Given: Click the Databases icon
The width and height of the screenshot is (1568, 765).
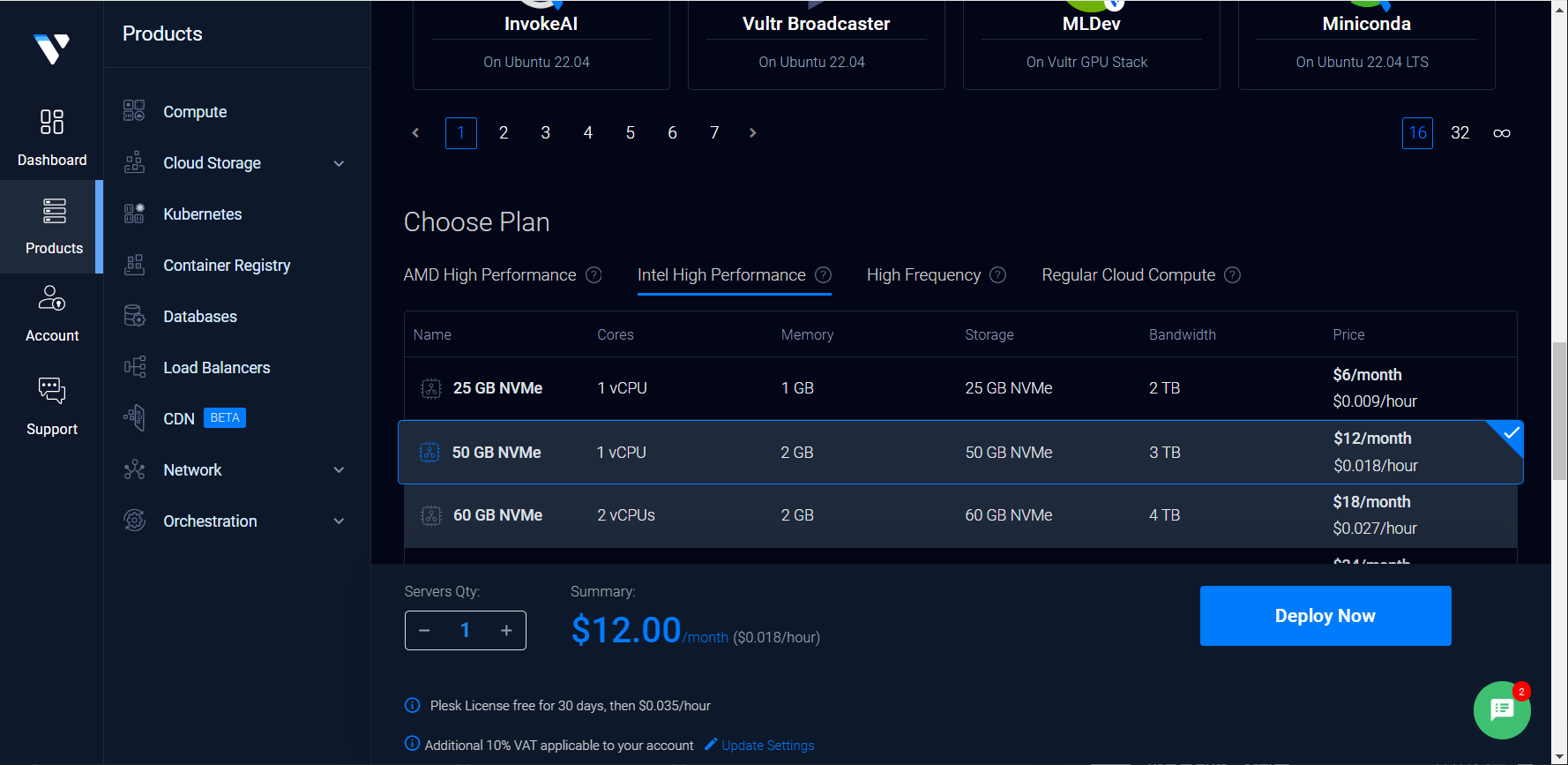Looking at the screenshot, I should (x=134, y=316).
